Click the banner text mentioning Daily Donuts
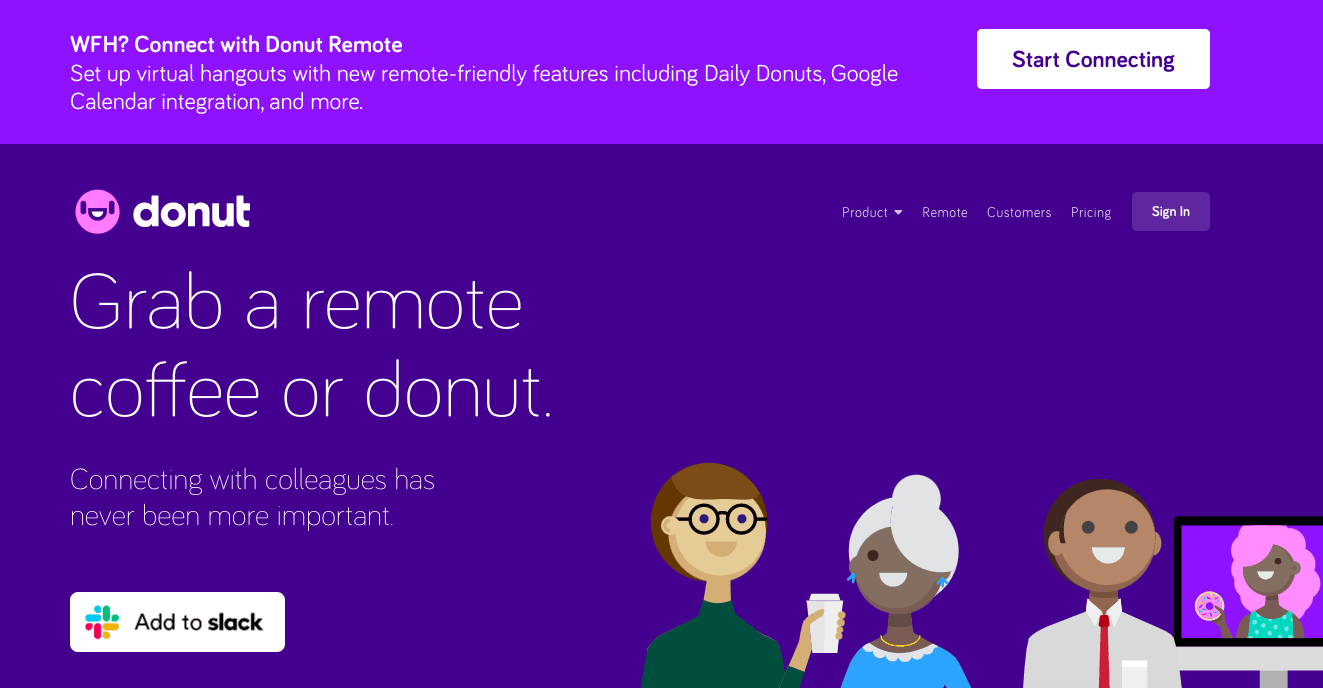Image resolution: width=1323 pixels, height=688 pixels. 484,87
